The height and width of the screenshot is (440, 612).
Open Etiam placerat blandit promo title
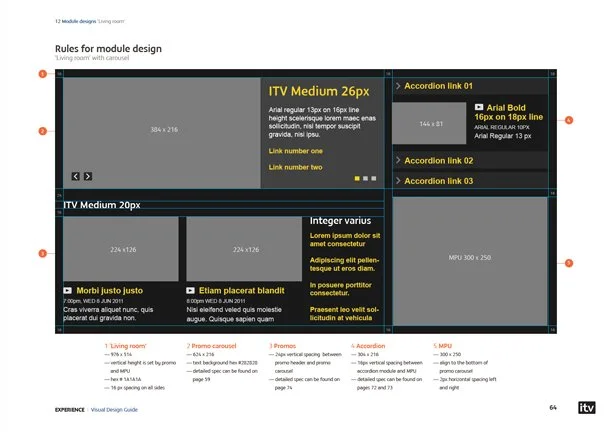(x=242, y=290)
